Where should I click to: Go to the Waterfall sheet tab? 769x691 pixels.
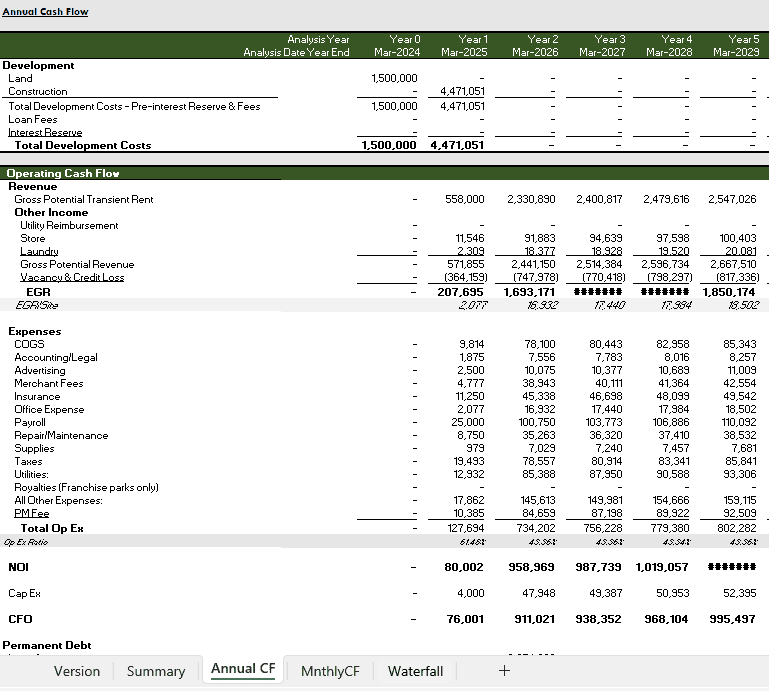[x=415, y=671]
